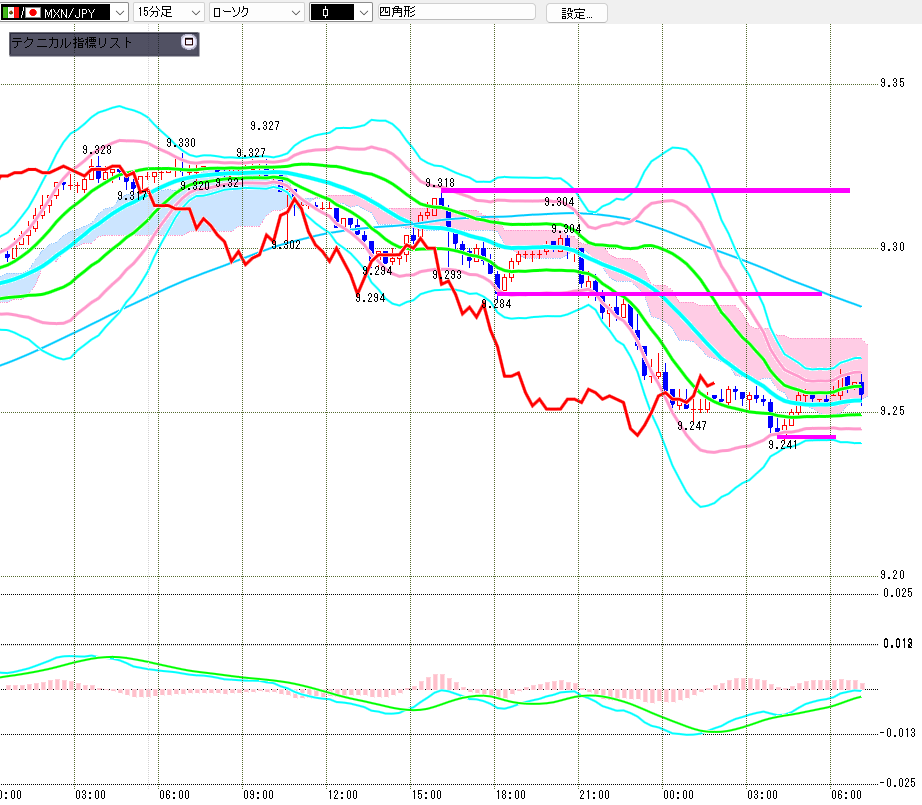922x805 pixels.
Task: Click the 四角形 shape field
Action: point(456,12)
